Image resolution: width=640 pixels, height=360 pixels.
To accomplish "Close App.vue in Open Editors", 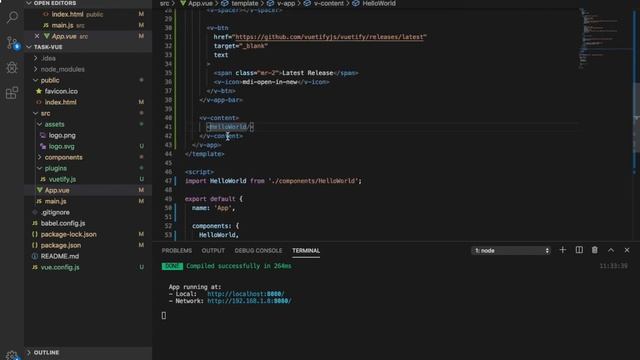I will [x=37, y=36].
